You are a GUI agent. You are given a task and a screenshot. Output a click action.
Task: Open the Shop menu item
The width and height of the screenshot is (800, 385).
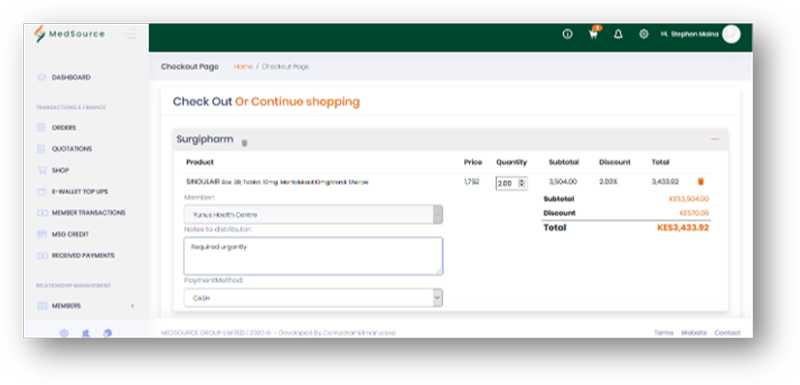pyautogui.click(x=60, y=170)
